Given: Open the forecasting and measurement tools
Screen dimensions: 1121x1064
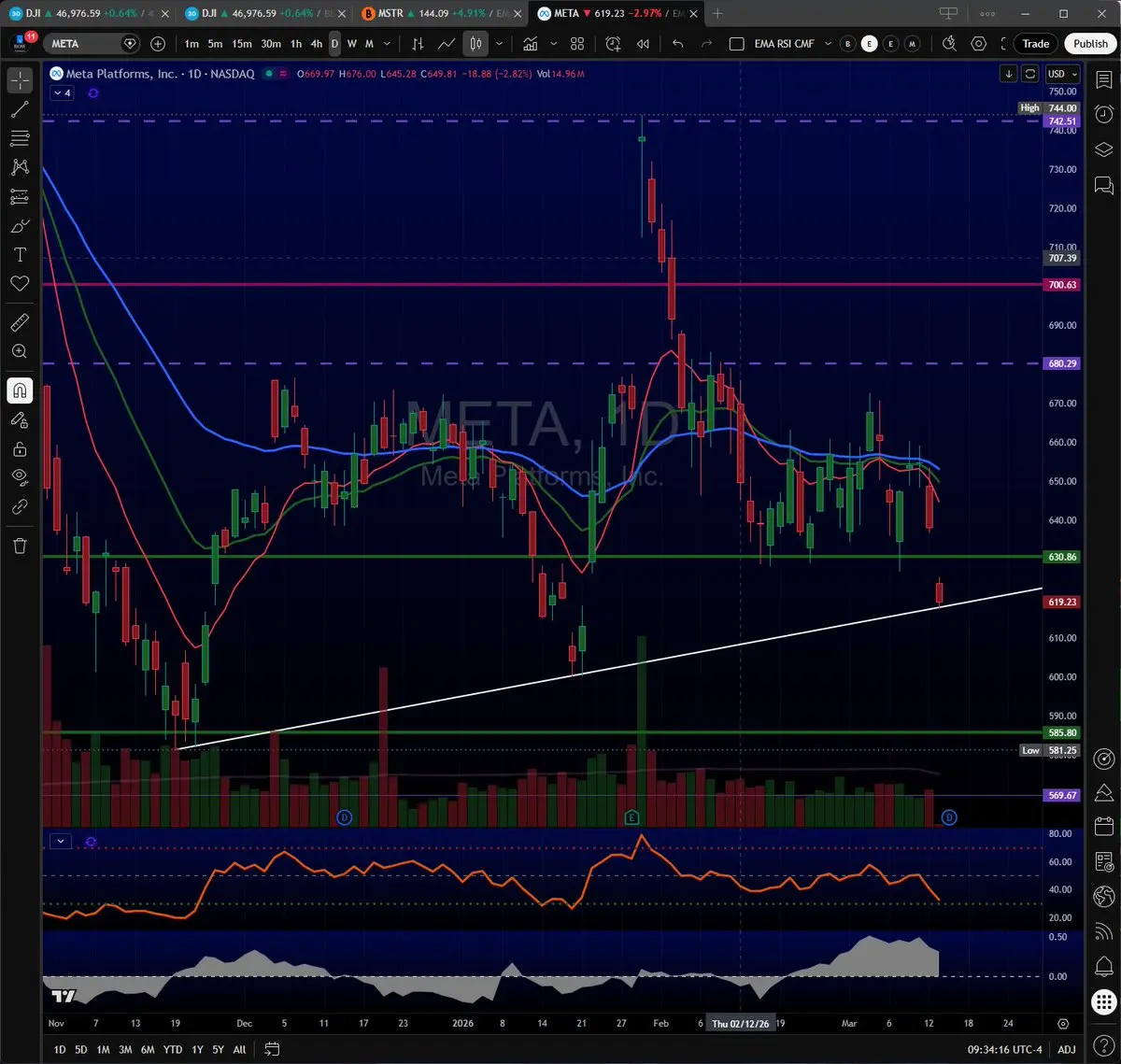Looking at the screenshot, I should [x=20, y=196].
